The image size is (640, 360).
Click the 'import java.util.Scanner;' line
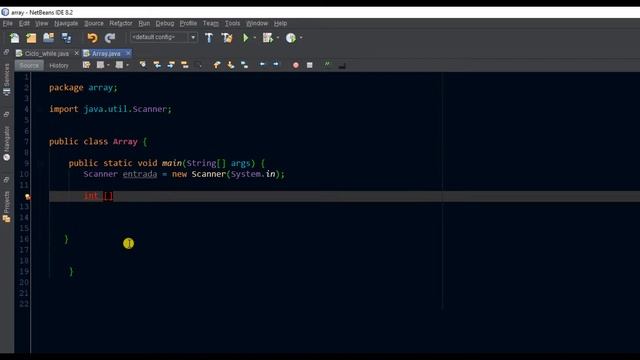tap(110, 109)
